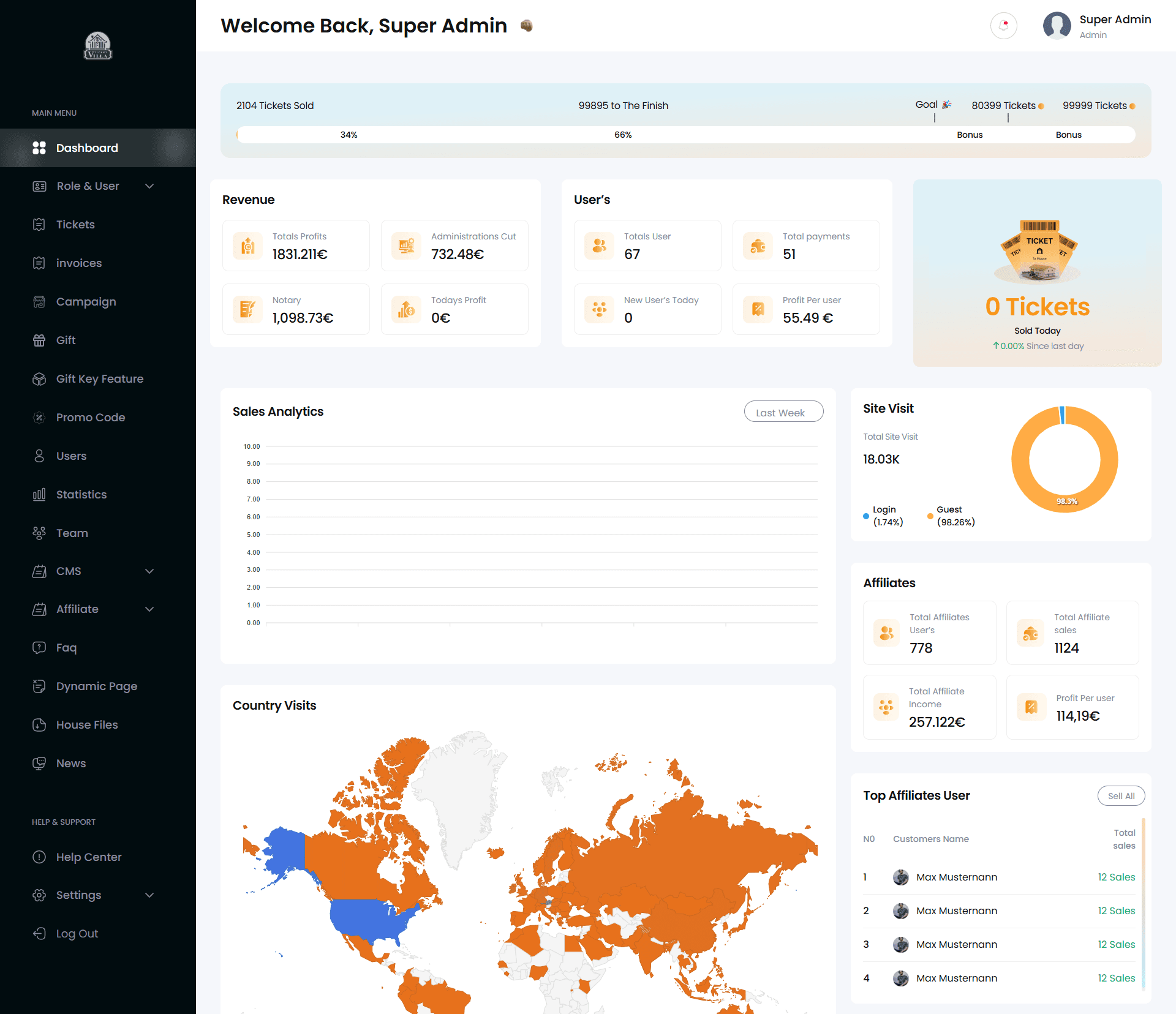Image resolution: width=1176 pixels, height=1014 pixels.
Task: Click the Notary card icon
Action: (x=247, y=309)
